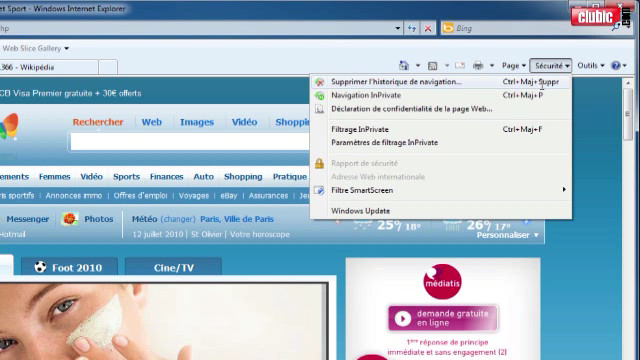Open the Auto section link
Viewport: 640px width, 360px height.
click(204, 177)
